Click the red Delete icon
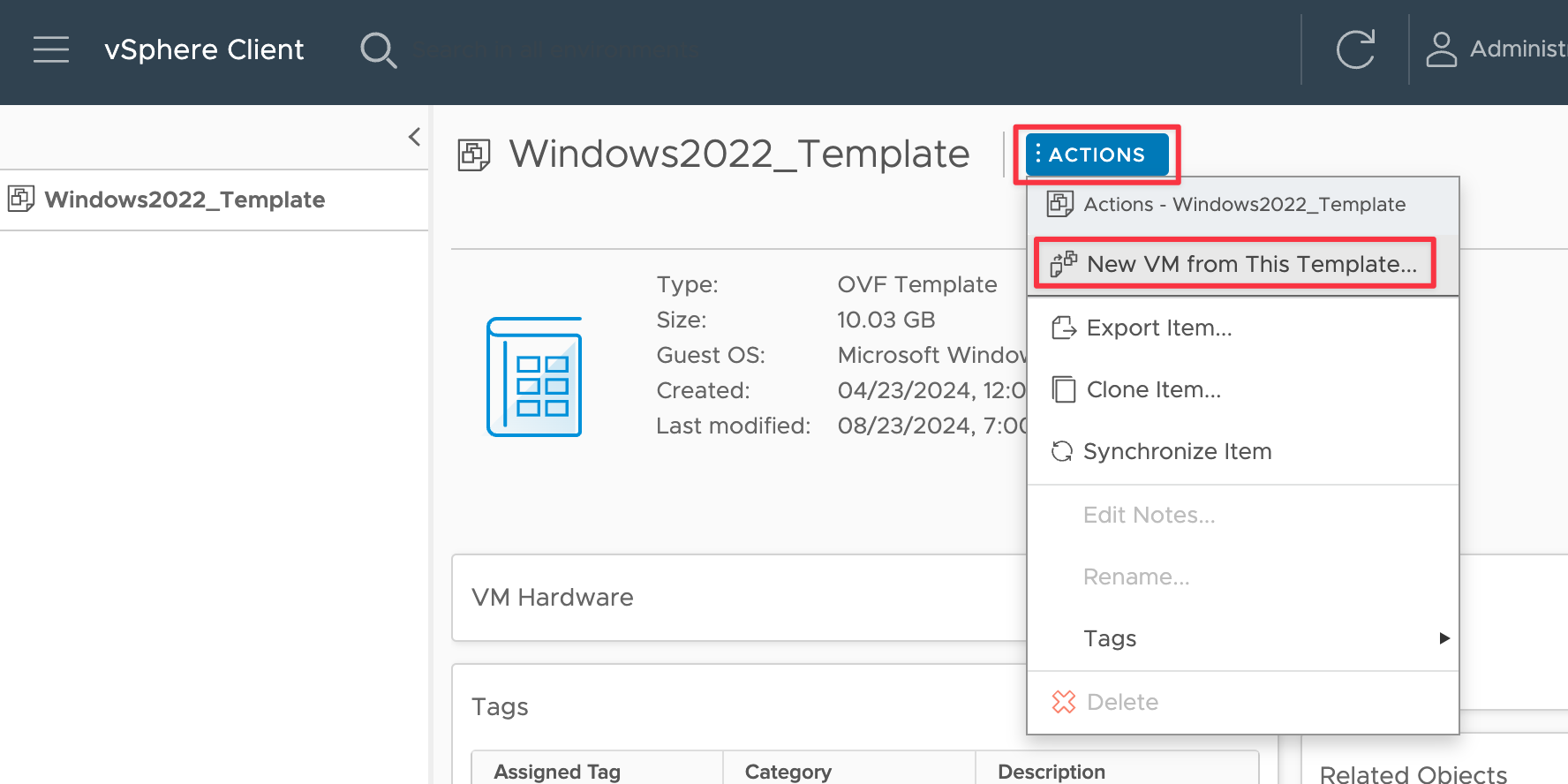 pos(1064,702)
